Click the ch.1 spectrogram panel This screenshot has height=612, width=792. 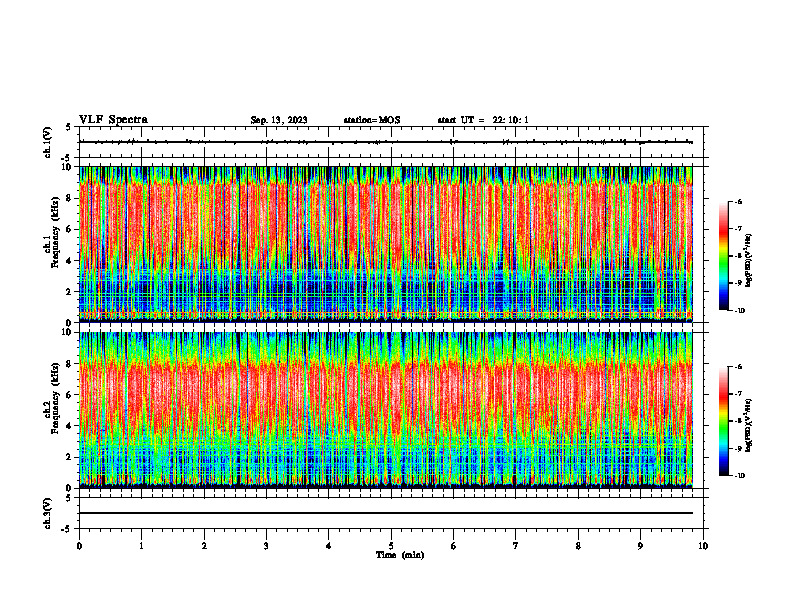(386, 244)
